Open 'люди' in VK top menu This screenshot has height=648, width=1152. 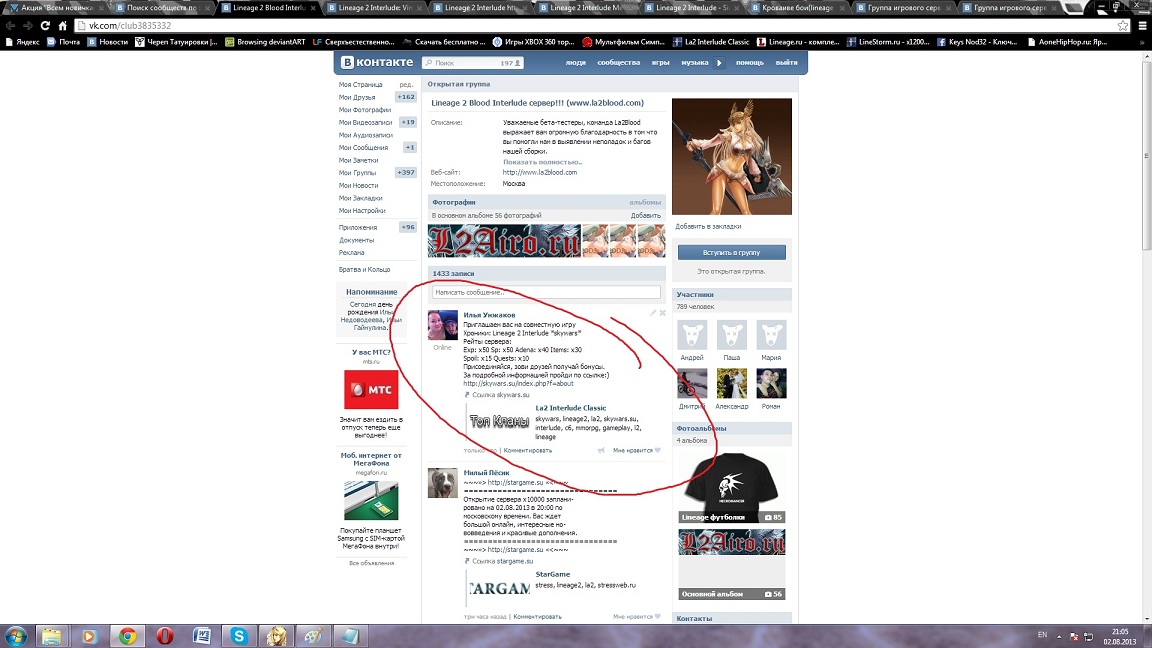pyautogui.click(x=575, y=62)
